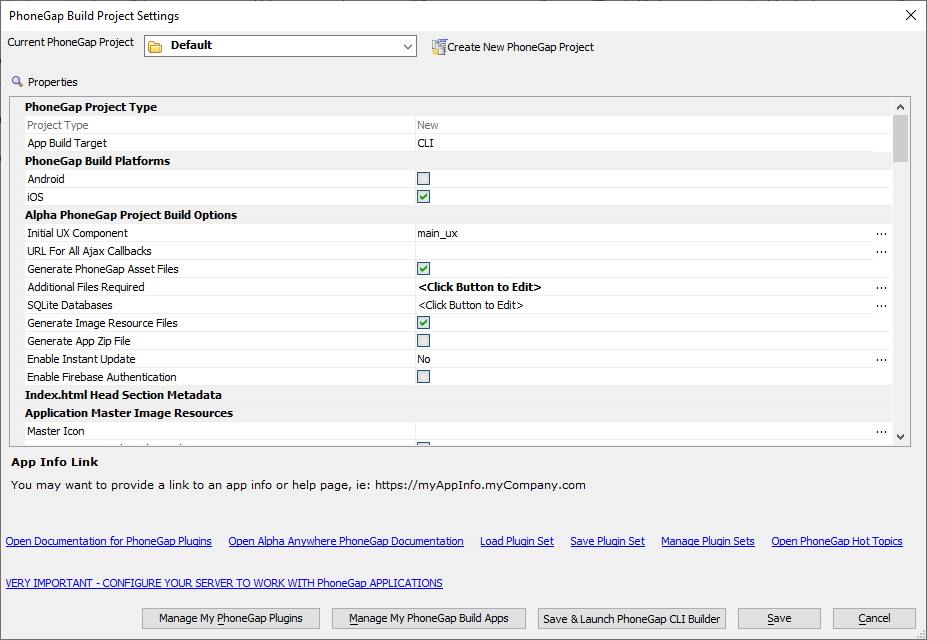Screen dimensions: 927x640
Task: Open the Initial UX Component ellipsis editor
Action: 881,233
